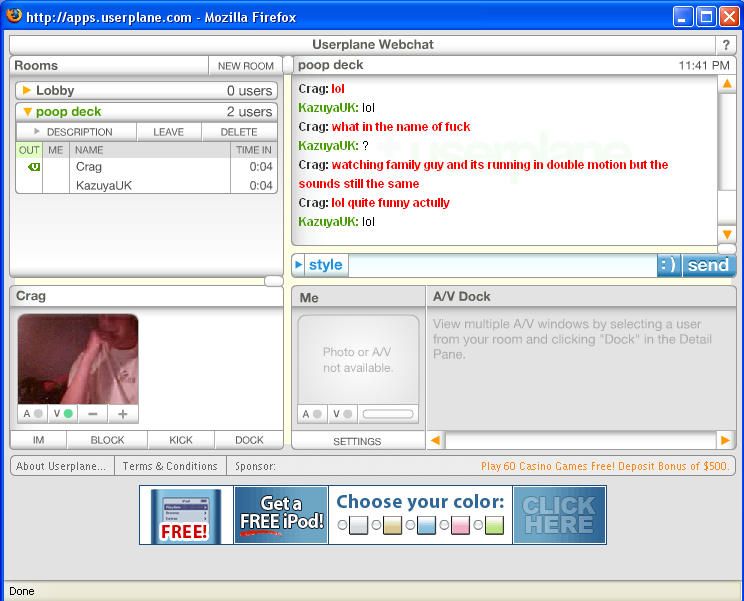Viewport: 744px width, 601px height.
Task: Click the style label next to input
Action: 326,265
